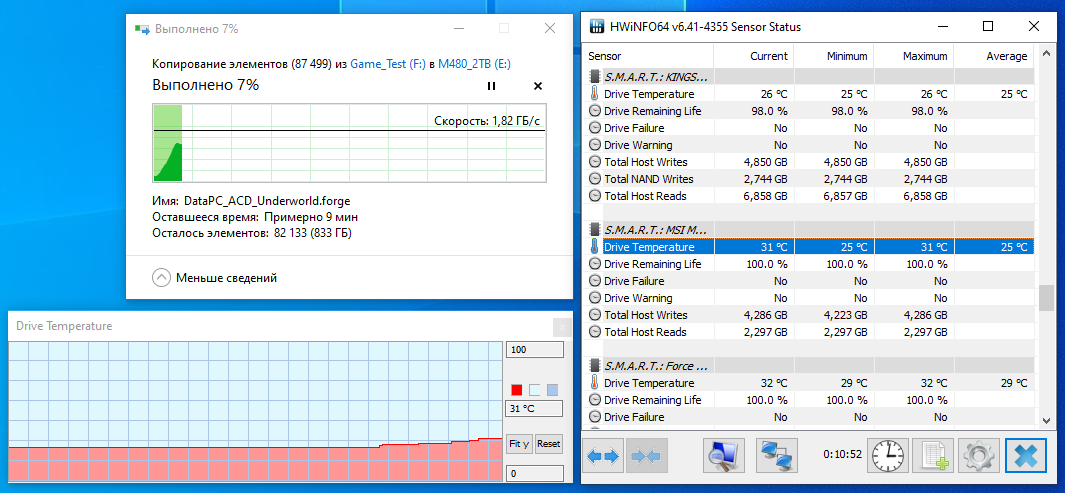This screenshot has height=493, width=1065.
Task: Click the chip icon beside S.M.A.R.T.: KINGS...
Action: pyautogui.click(x=595, y=77)
